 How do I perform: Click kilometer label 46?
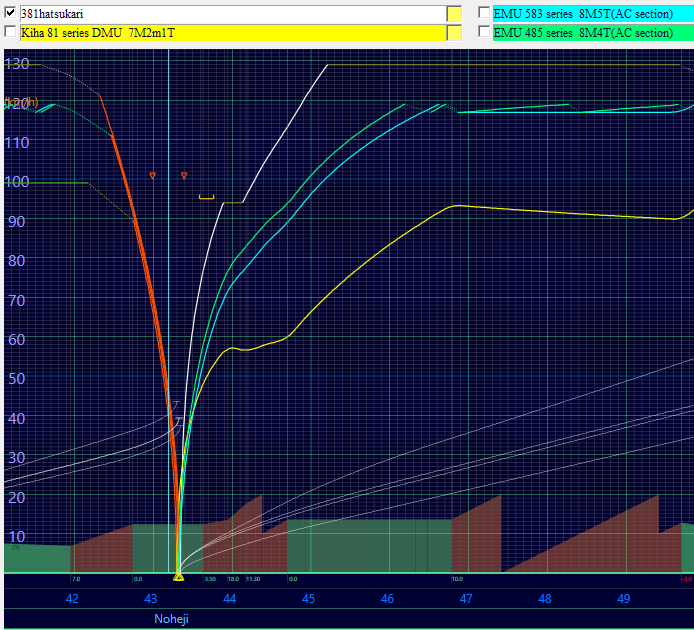click(387, 599)
